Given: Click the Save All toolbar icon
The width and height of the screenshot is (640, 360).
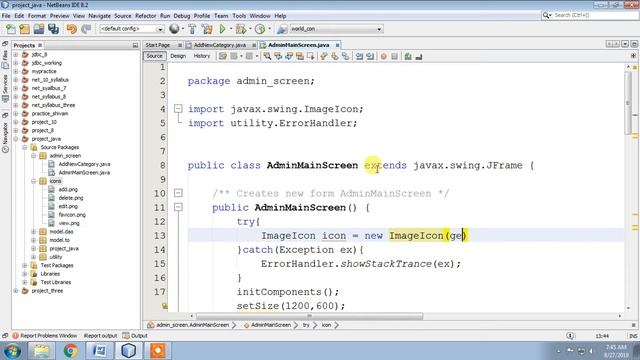Looking at the screenshot, I should [x=53, y=29].
